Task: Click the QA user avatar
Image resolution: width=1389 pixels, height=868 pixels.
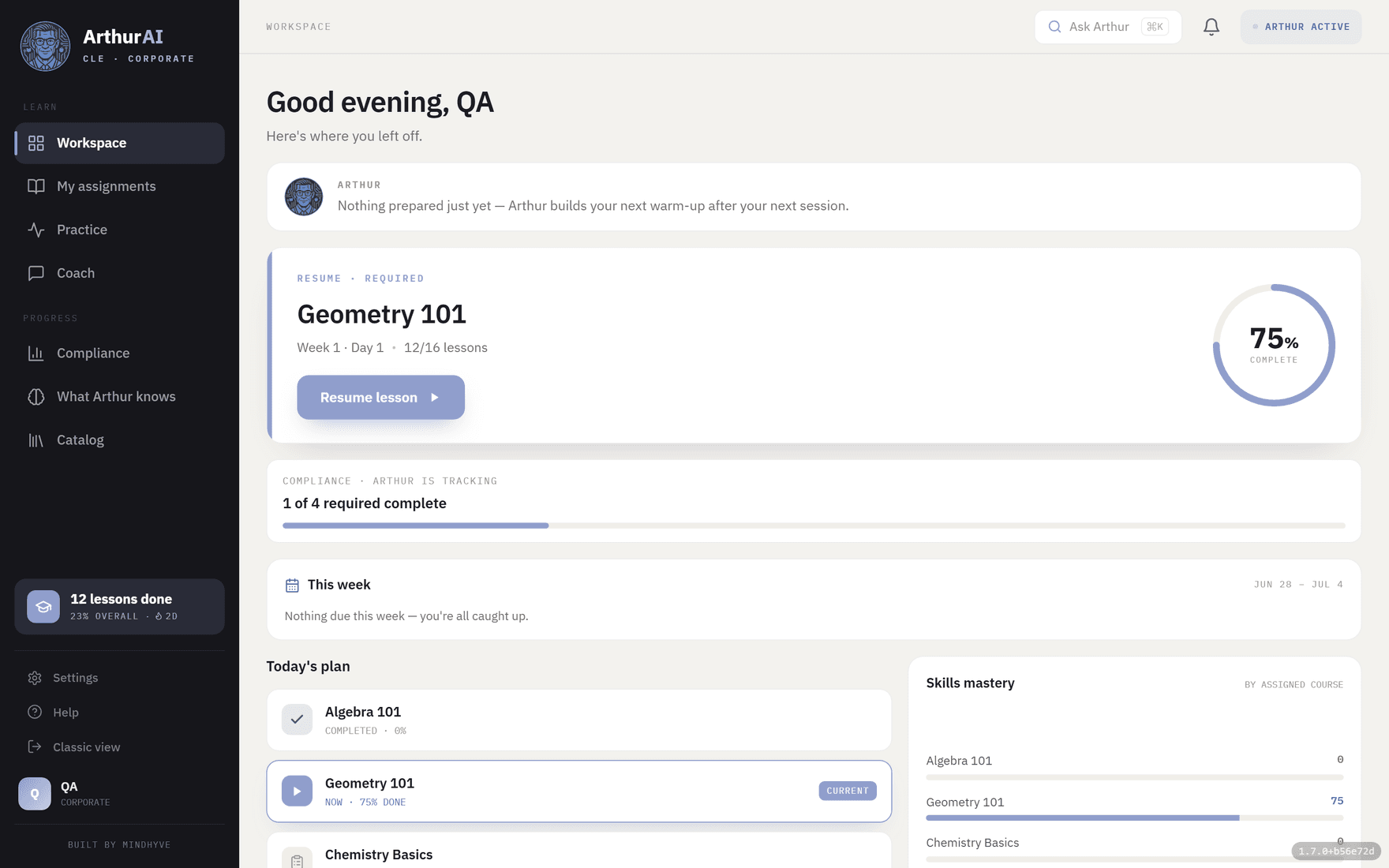Action: point(35,794)
